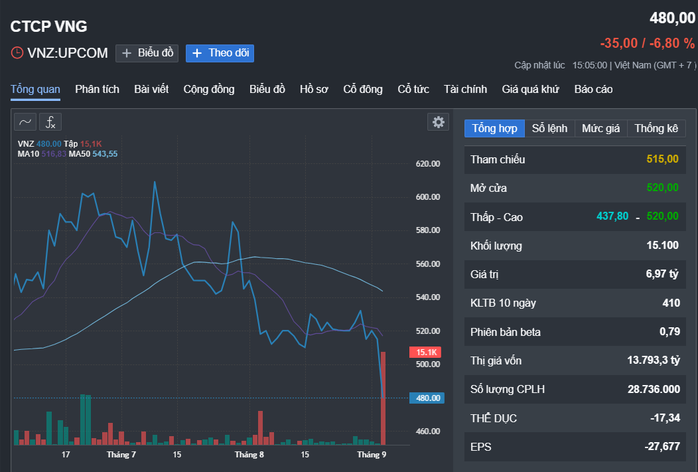Click the VNZ 480.00 legend label
Image resolution: width=698 pixels, height=472 pixels.
click(x=40, y=144)
